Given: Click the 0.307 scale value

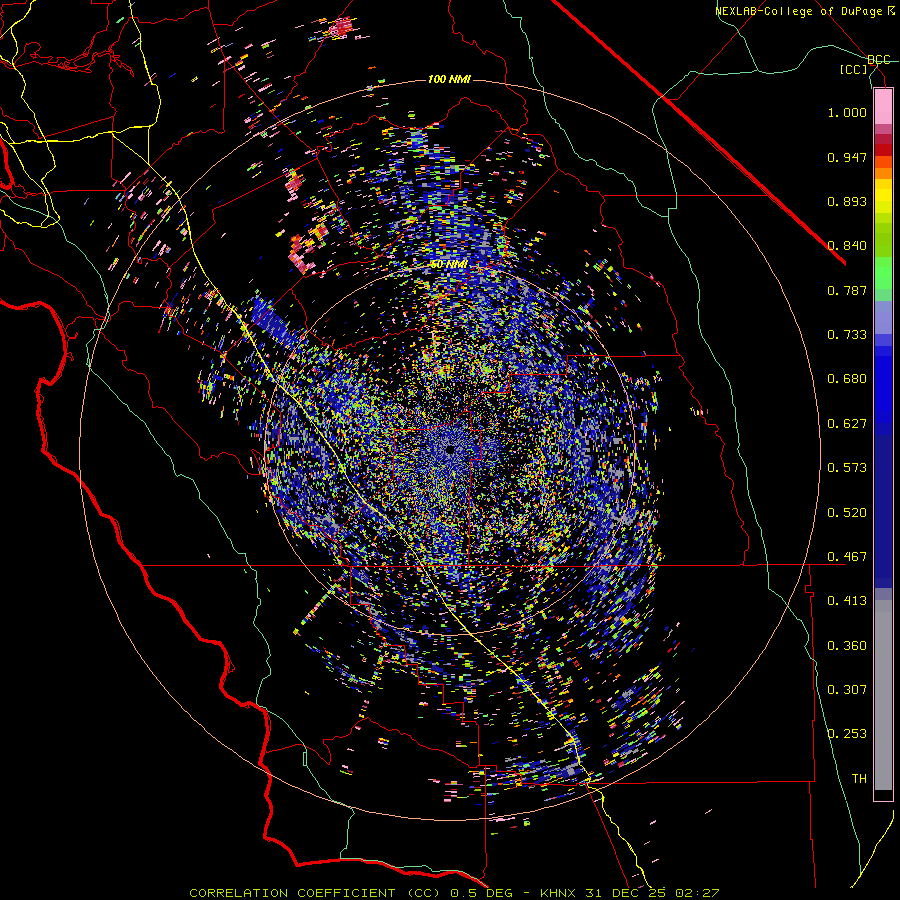Looking at the screenshot, I should pos(847,690).
